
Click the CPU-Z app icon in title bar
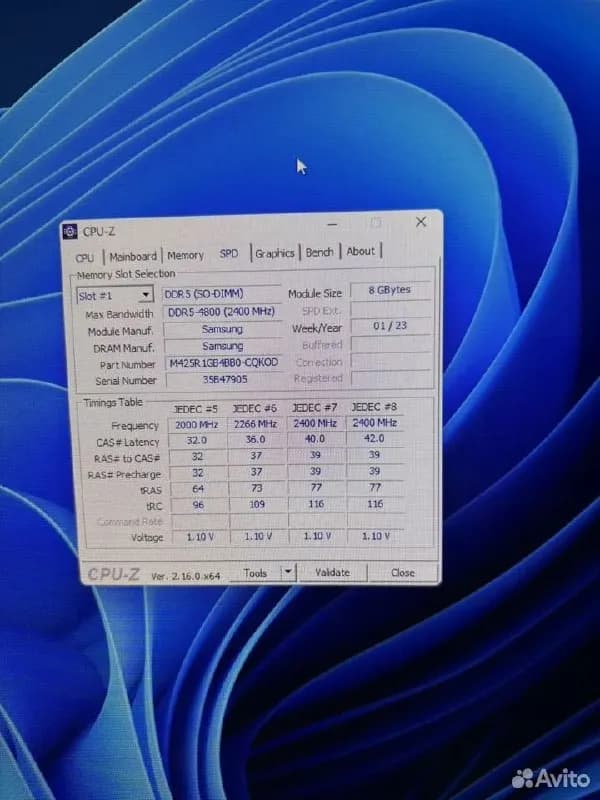70,232
